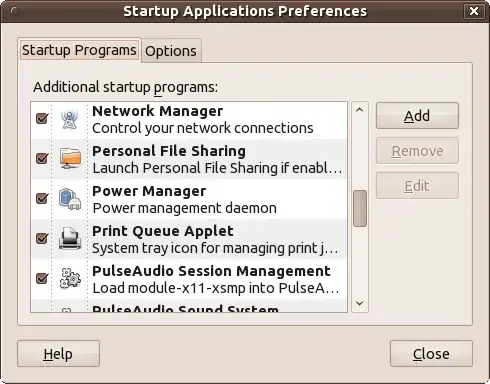Viewport: 490px width, 384px height.
Task: Close the Startup Applications Preferences window
Action: coord(474,11)
